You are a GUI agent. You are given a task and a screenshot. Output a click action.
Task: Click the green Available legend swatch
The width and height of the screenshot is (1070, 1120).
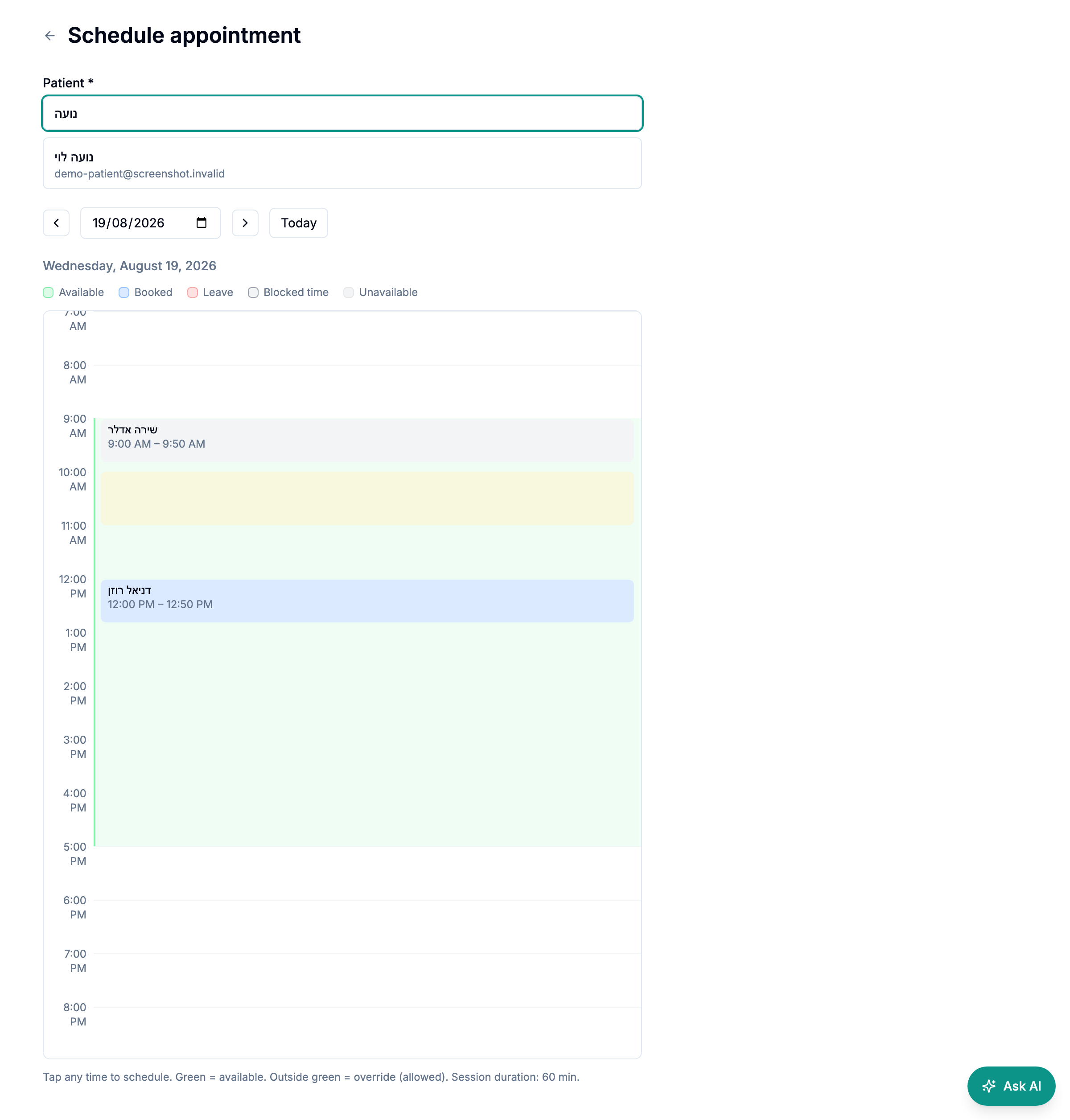pos(49,292)
